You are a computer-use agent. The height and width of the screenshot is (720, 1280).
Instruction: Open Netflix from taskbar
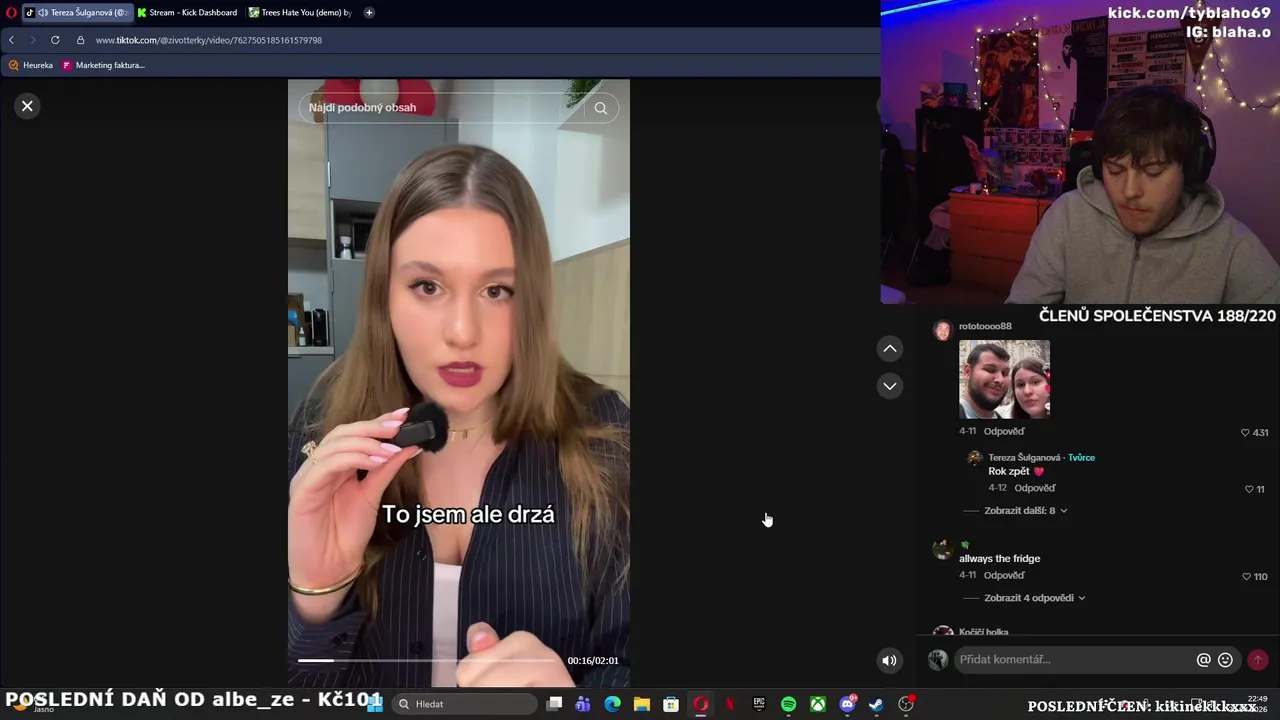730,704
